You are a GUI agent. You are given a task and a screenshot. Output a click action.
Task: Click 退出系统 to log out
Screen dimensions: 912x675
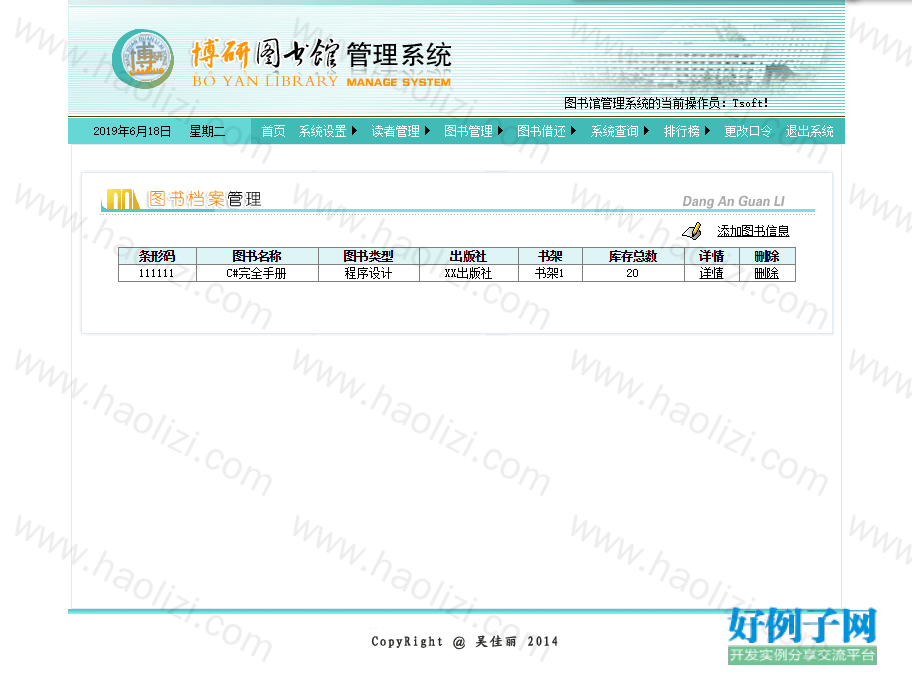pyautogui.click(x=810, y=131)
